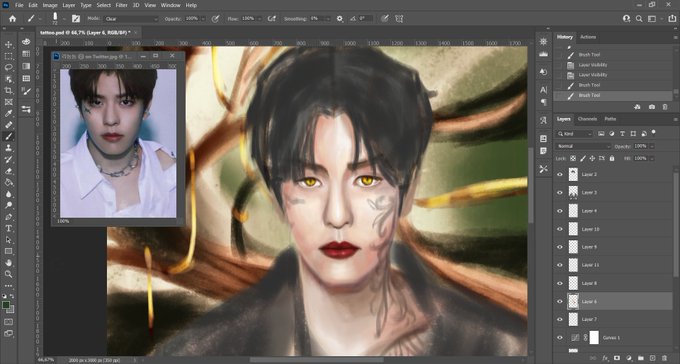Hide Layer 8 visibility eye
Image resolution: width=680 pixels, height=364 pixels.
click(x=560, y=283)
